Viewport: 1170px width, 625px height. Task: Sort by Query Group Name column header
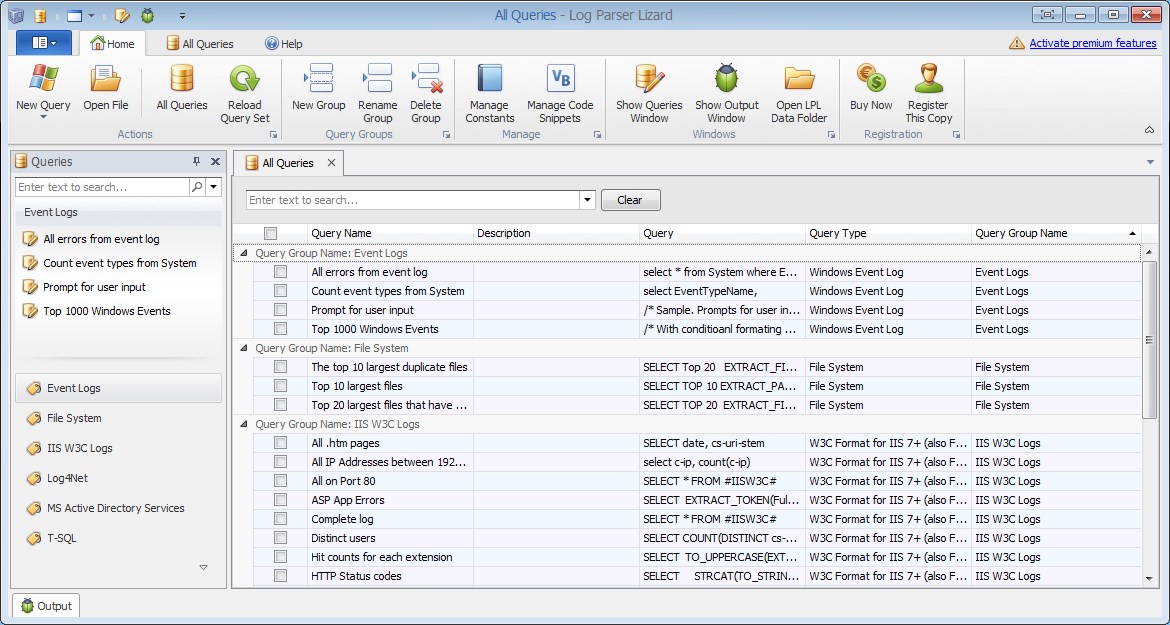pos(1055,233)
